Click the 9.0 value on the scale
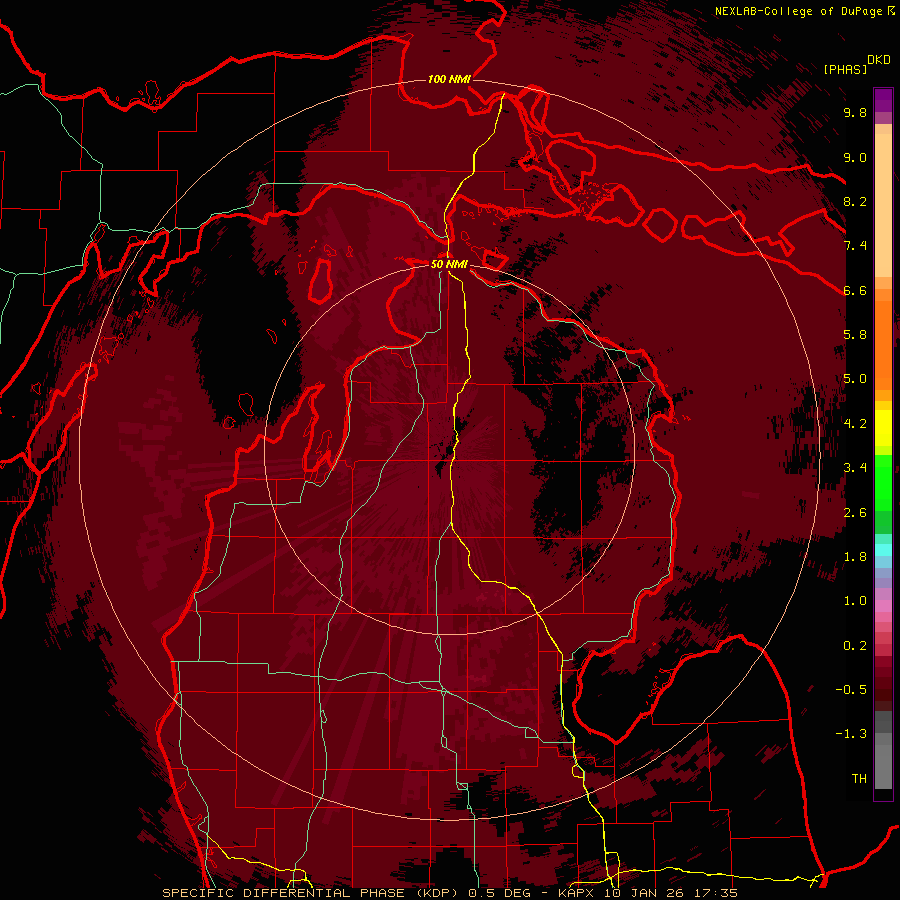This screenshot has height=900, width=900. pyautogui.click(x=855, y=157)
